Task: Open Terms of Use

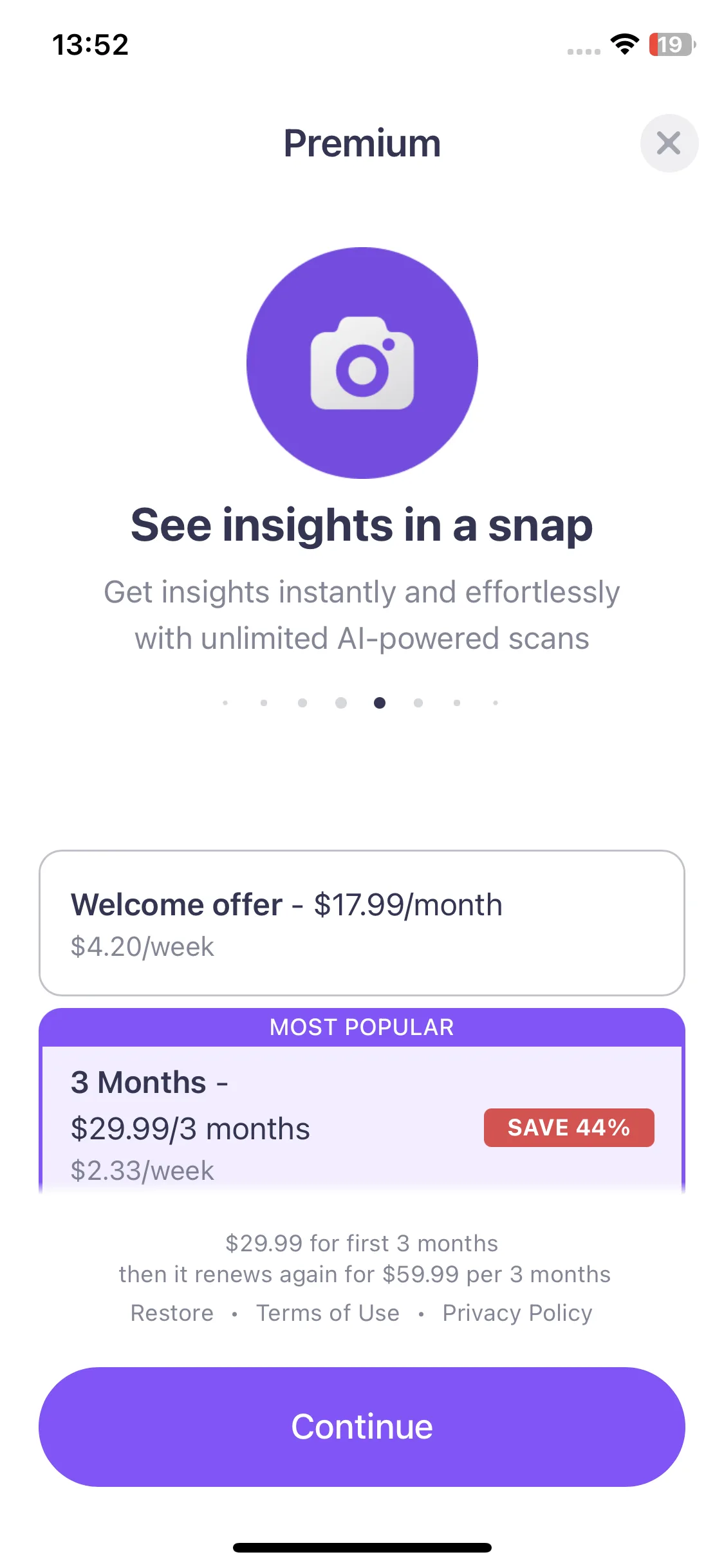Action: [x=328, y=1313]
